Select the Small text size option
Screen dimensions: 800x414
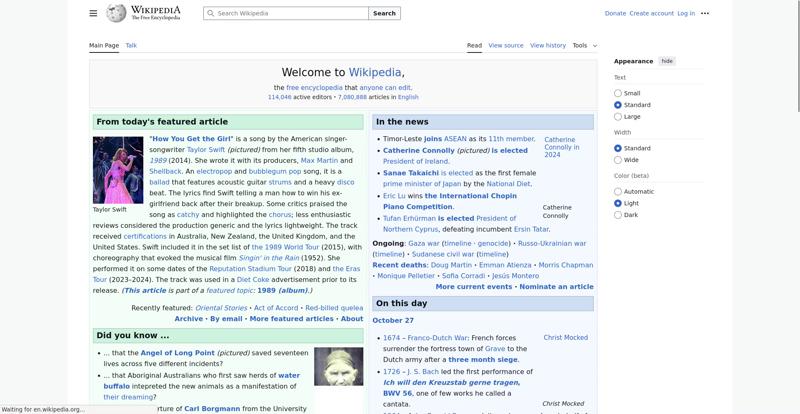click(x=618, y=93)
